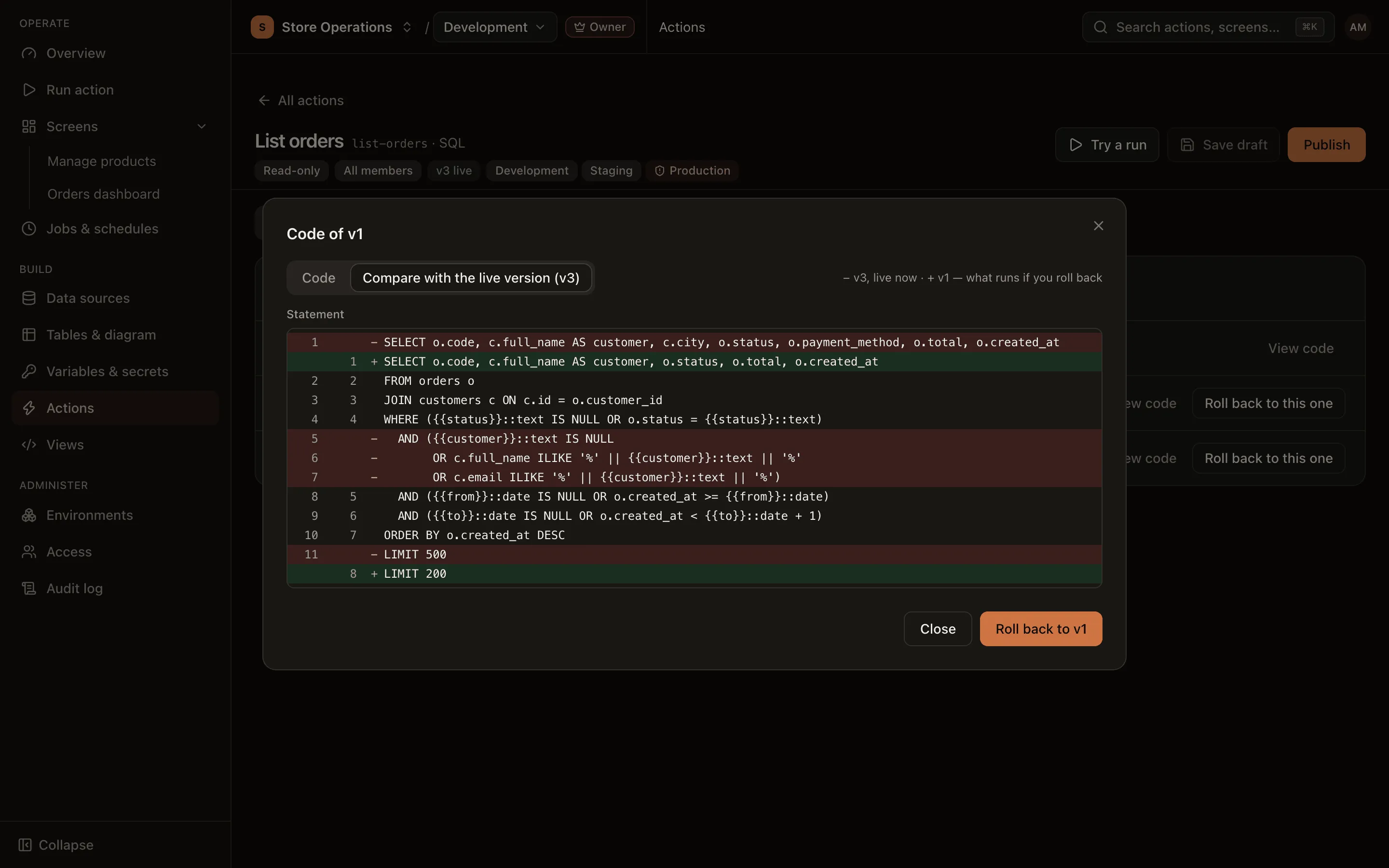Click Save draft button
The image size is (1389, 868).
[x=1223, y=145]
